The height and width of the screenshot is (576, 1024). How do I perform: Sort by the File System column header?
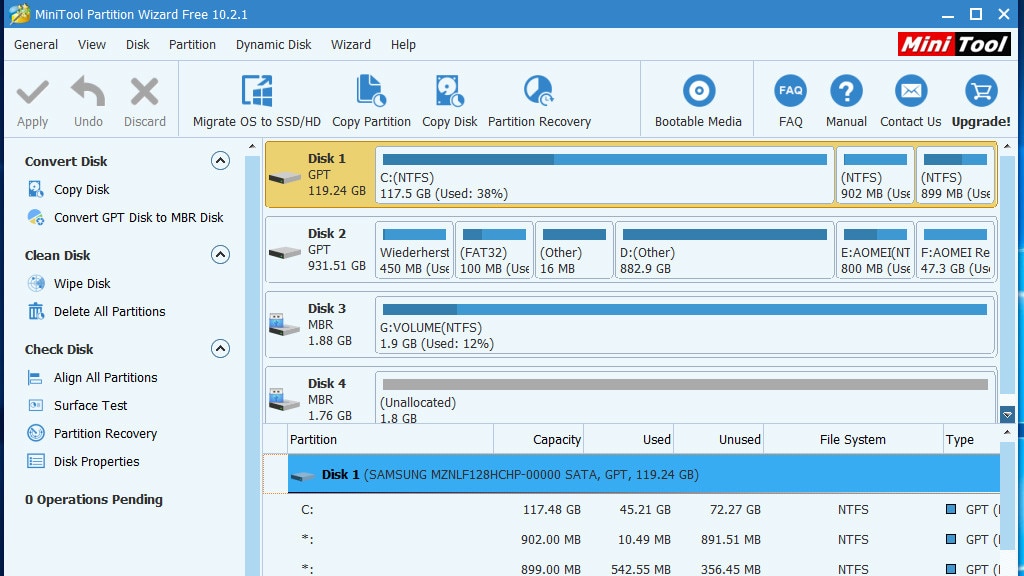pyautogui.click(x=853, y=440)
